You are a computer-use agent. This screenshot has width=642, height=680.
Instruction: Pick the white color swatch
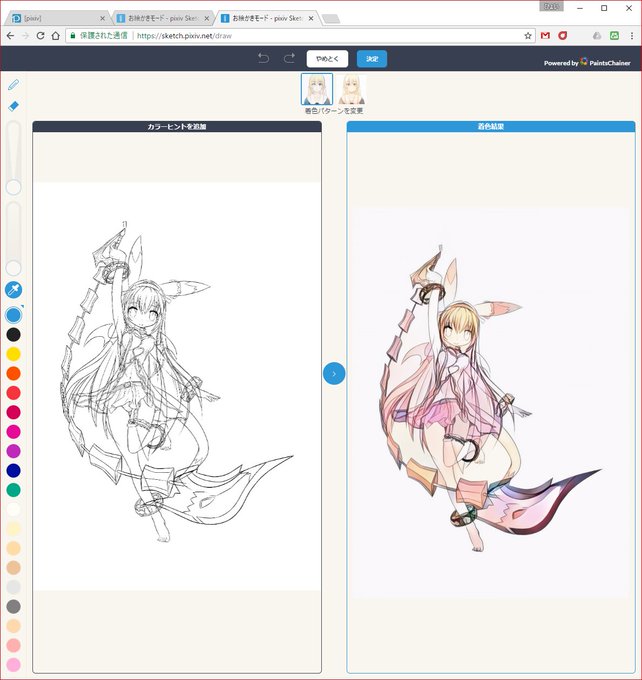[x=13, y=509]
